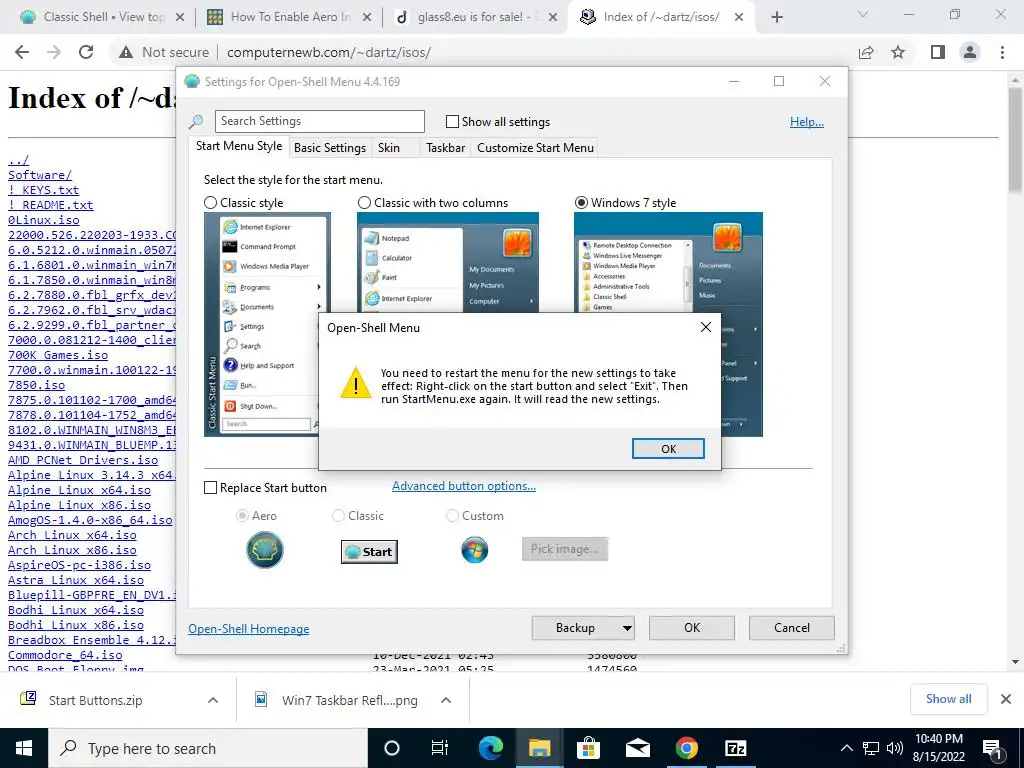Click Show all downloads
The height and width of the screenshot is (768, 1024).
(948, 699)
